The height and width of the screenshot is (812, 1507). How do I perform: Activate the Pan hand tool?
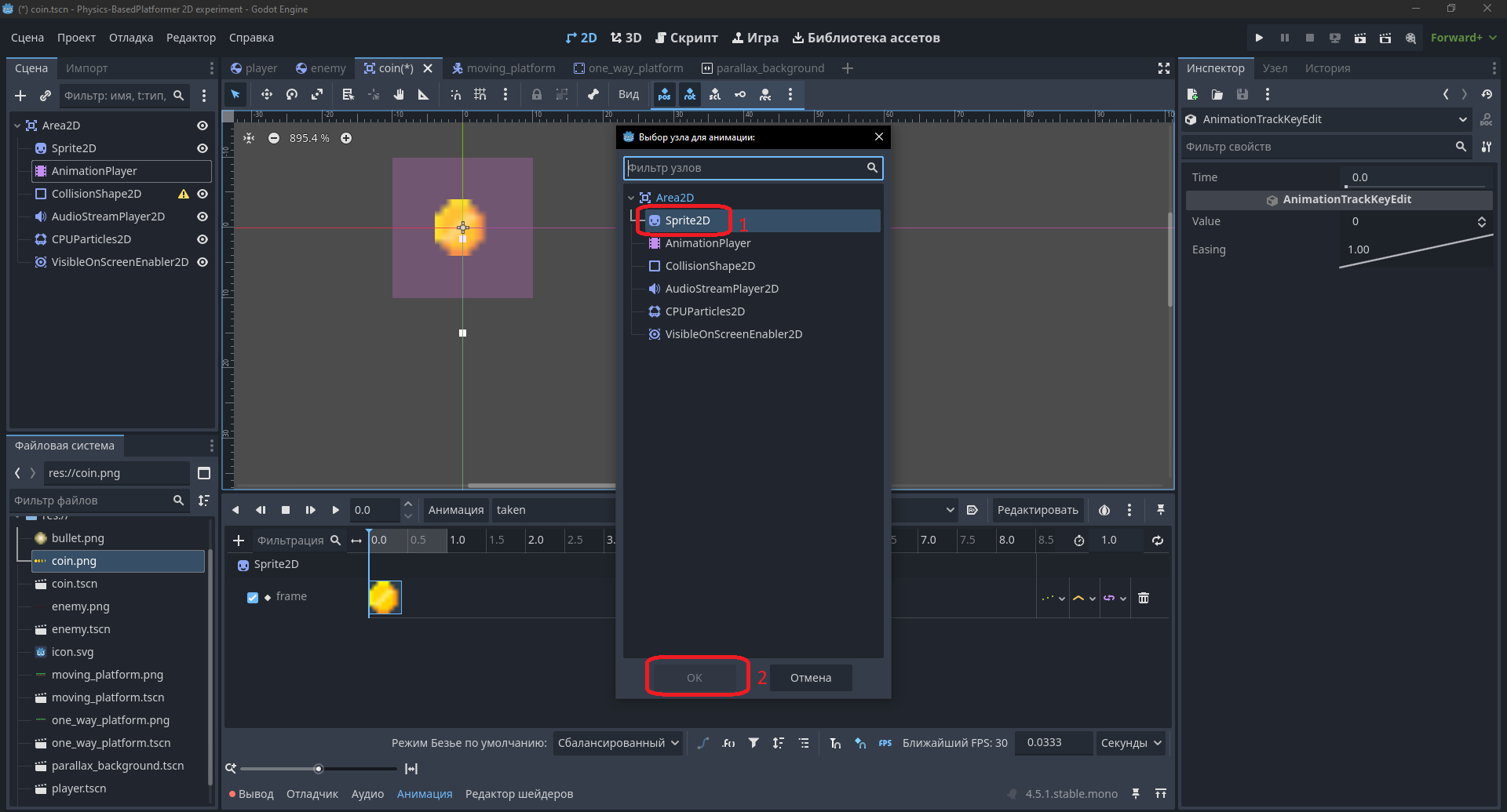pos(399,94)
